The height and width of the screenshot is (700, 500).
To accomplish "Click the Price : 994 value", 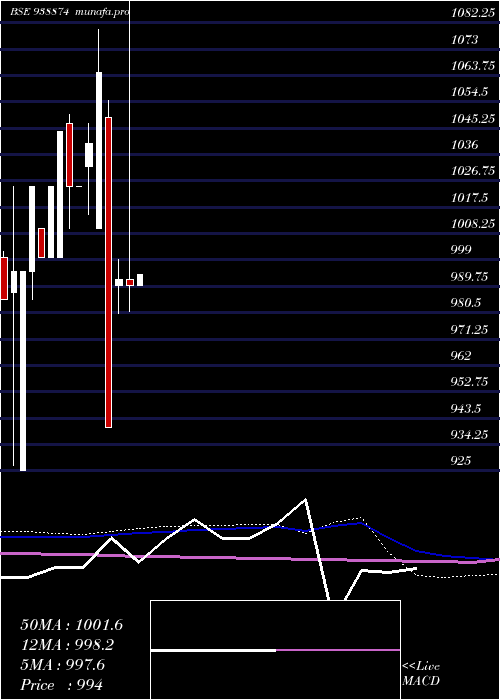I will (x=62, y=684).
